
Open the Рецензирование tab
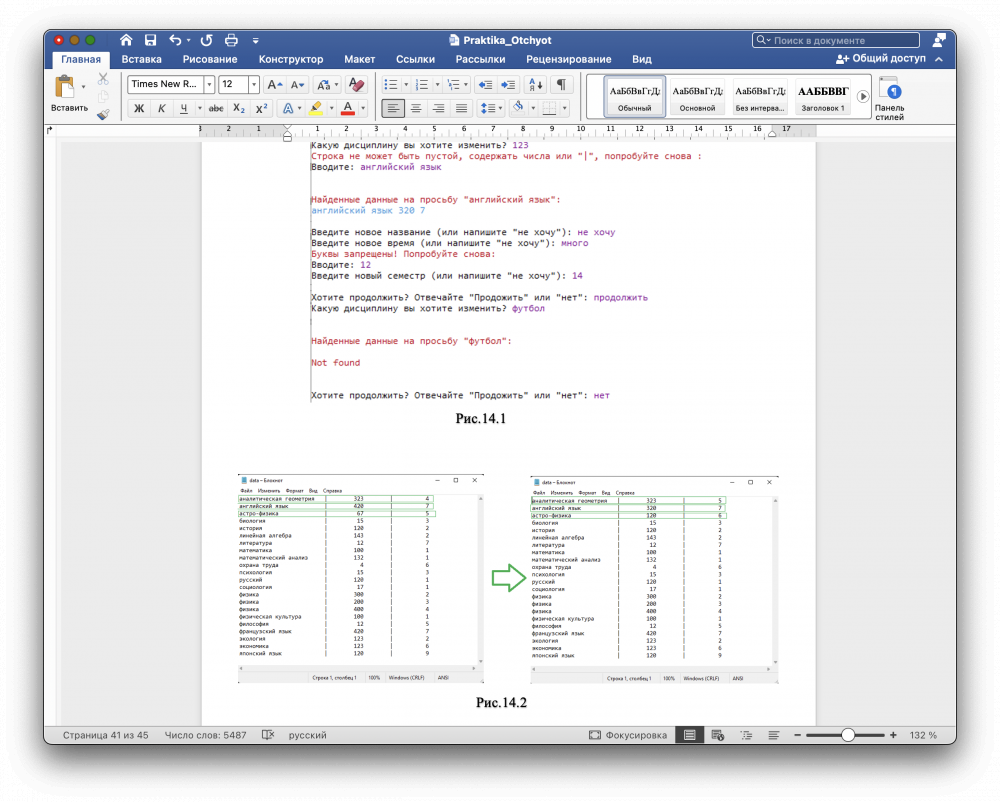(568, 59)
